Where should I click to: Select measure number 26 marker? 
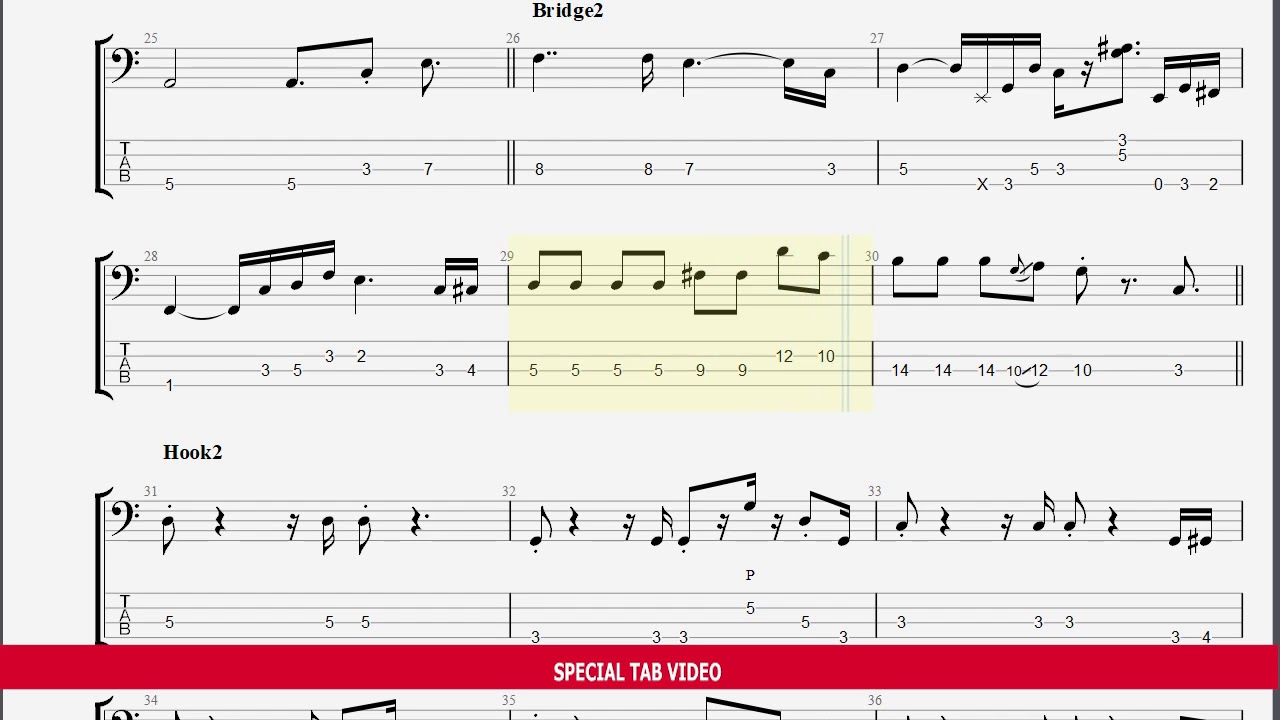(513, 39)
